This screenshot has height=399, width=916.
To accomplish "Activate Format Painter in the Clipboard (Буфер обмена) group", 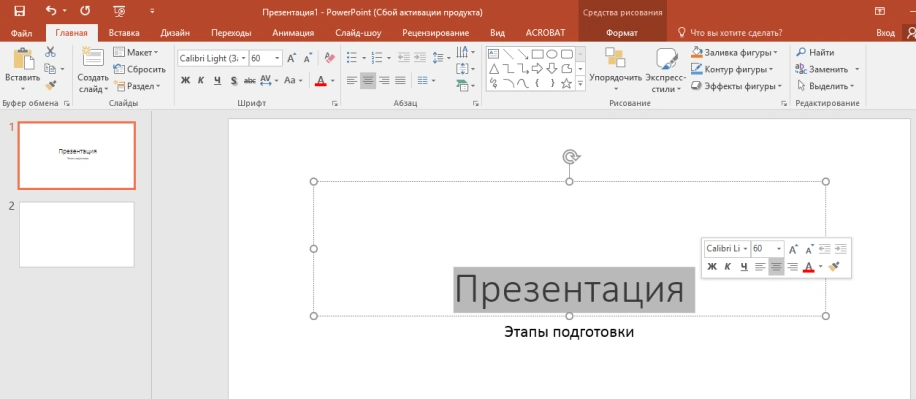I will coord(50,86).
